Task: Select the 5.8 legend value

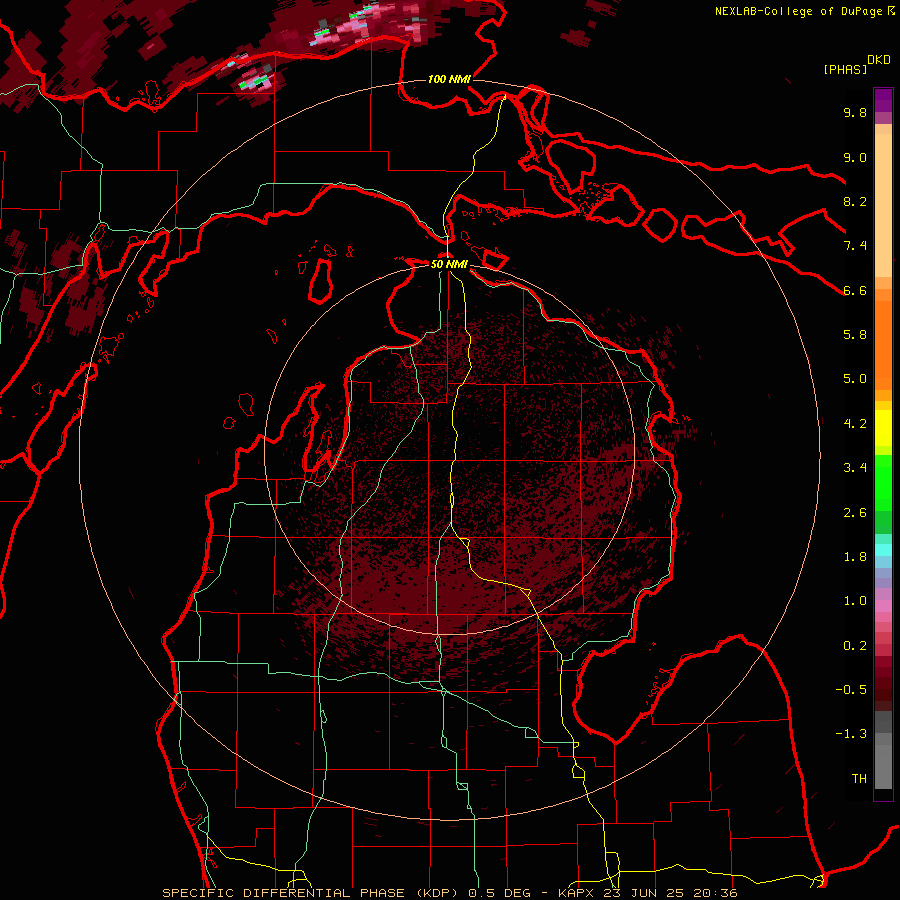Action: (x=855, y=335)
